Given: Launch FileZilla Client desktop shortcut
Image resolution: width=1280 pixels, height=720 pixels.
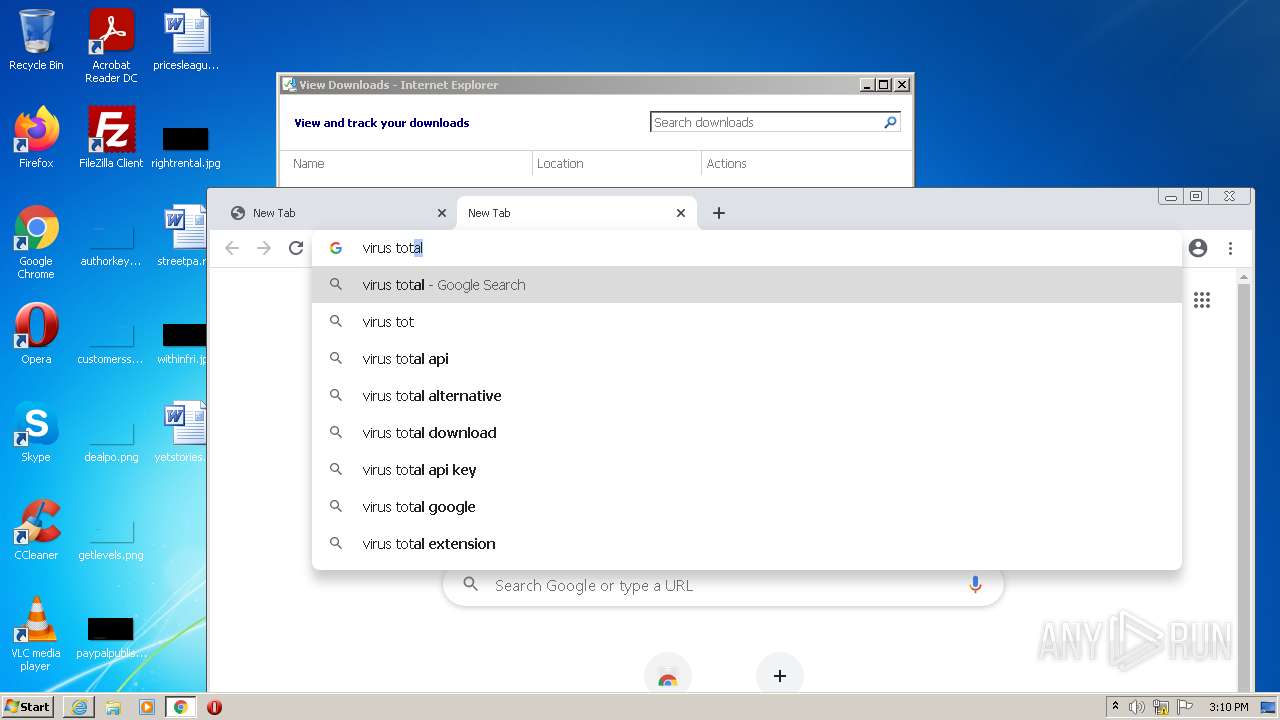Looking at the screenshot, I should [x=111, y=138].
